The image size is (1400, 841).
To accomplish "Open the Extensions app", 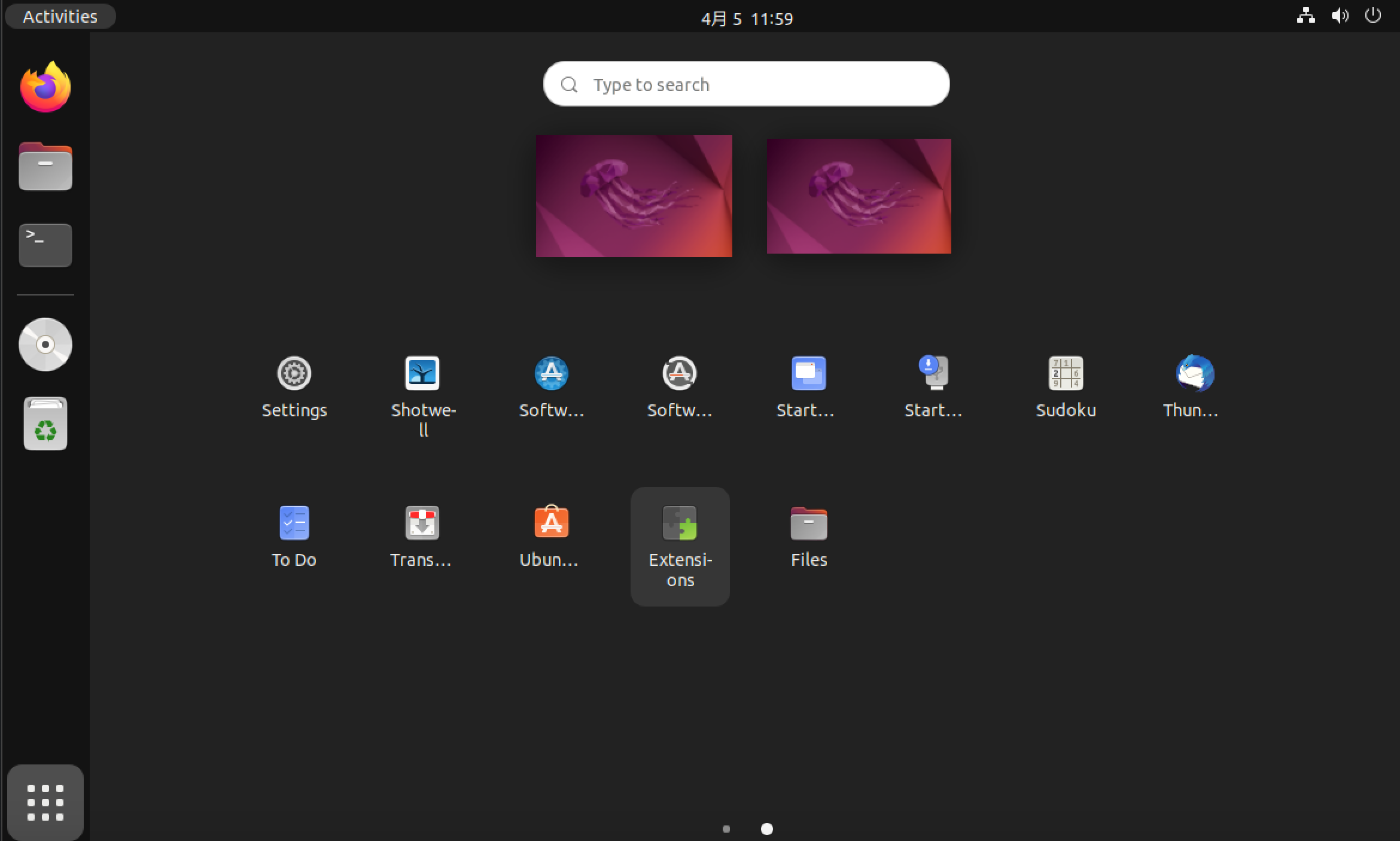I will pos(680,523).
